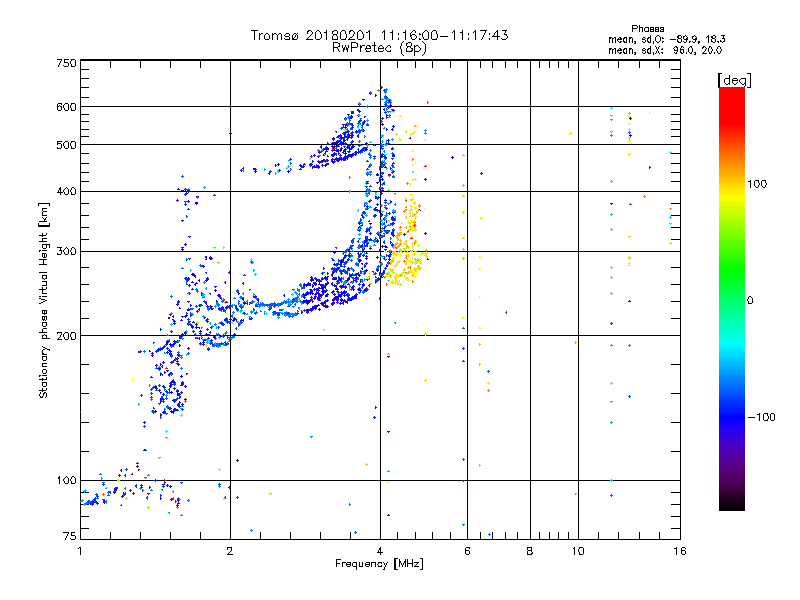The image size is (800, 600).
Task: Click the 'Phases' header label
Action: click(x=647, y=29)
